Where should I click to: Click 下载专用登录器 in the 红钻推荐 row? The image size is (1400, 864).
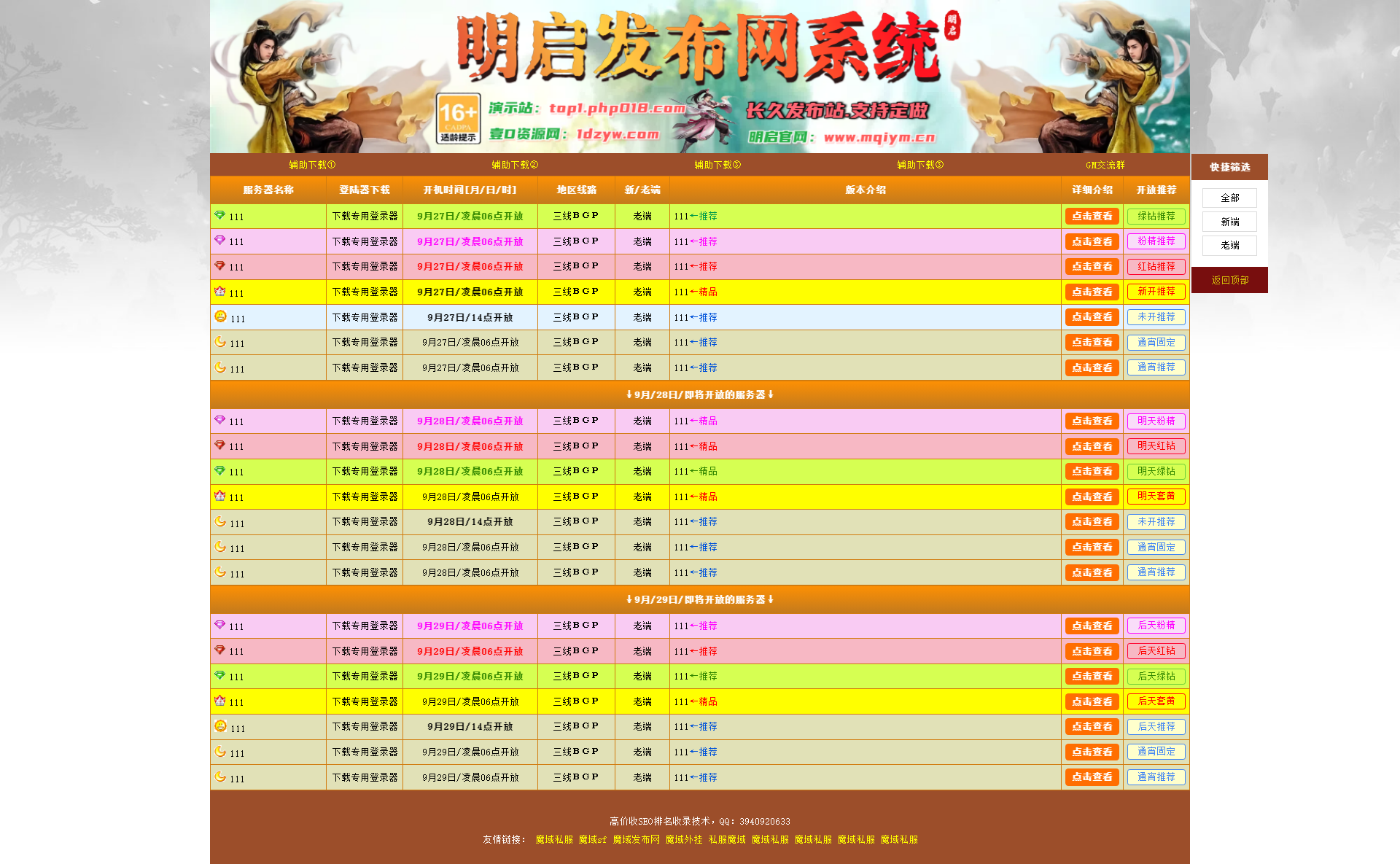(365, 266)
